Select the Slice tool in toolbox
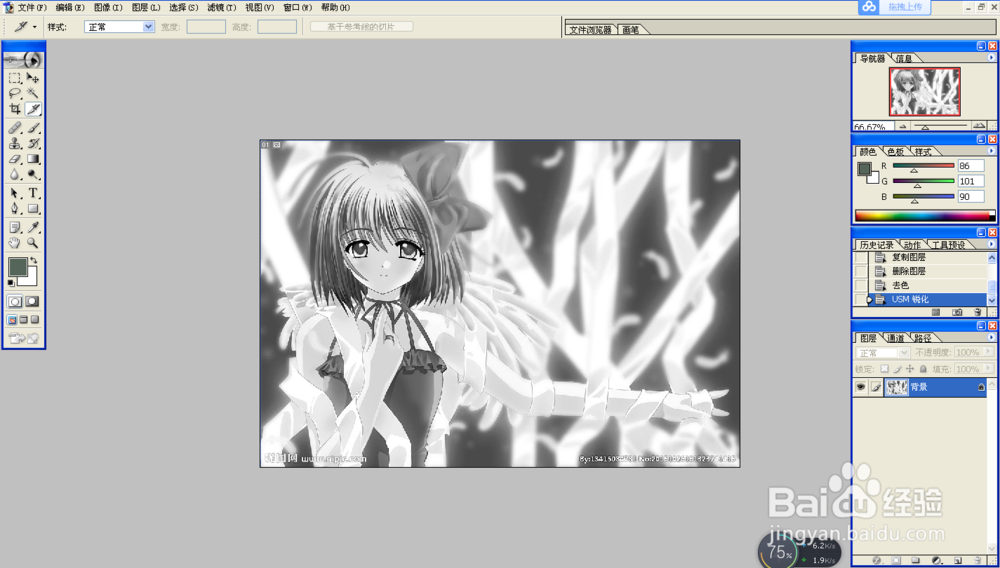Image resolution: width=1000 pixels, height=568 pixels. [x=33, y=109]
